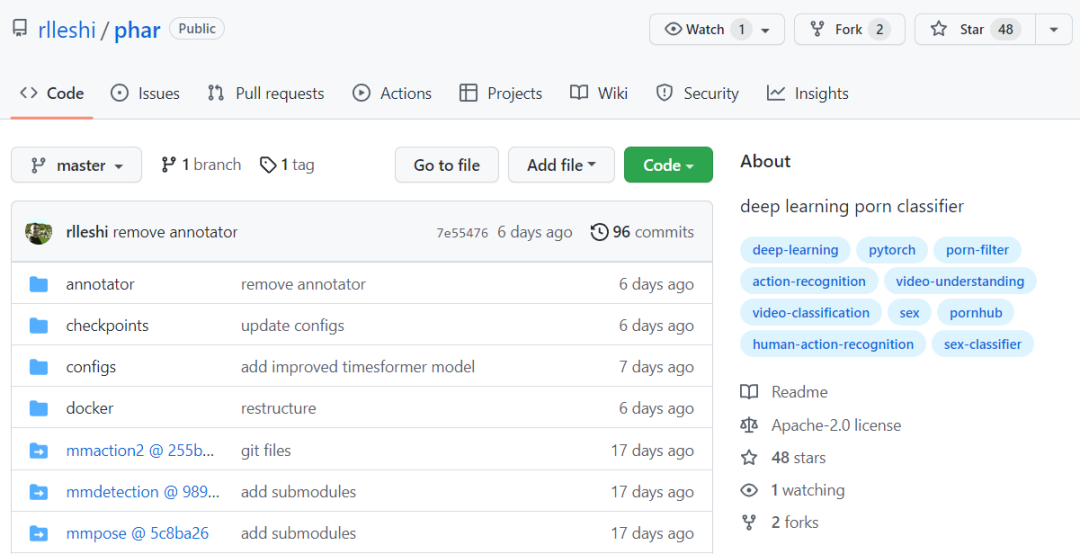Screen dimensions: 1080x554
Task: Expand the Watch dropdown arrow
Action: tap(765, 30)
